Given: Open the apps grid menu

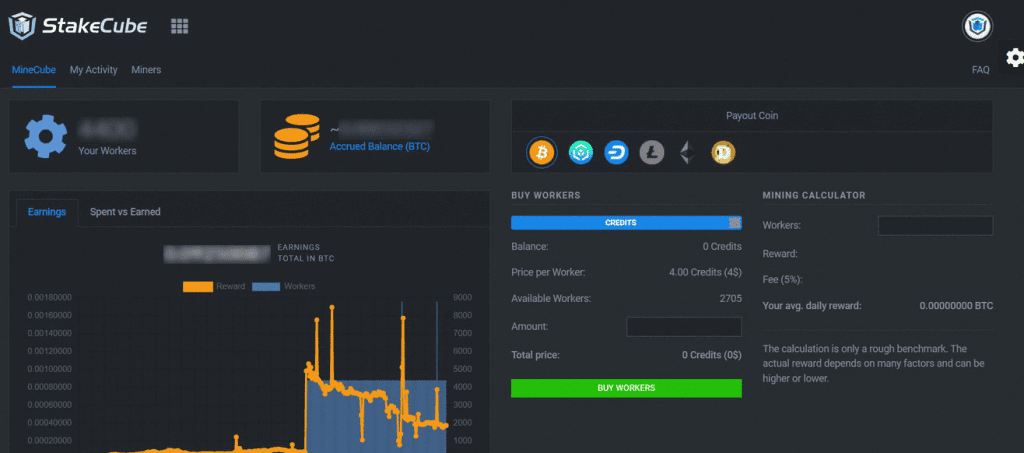Looking at the screenshot, I should (x=180, y=26).
